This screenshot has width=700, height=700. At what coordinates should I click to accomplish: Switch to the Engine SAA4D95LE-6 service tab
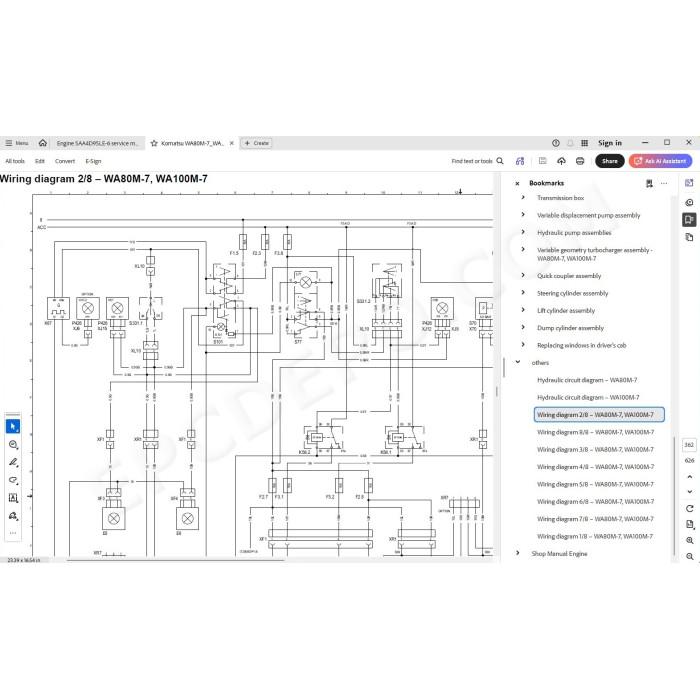click(98, 143)
